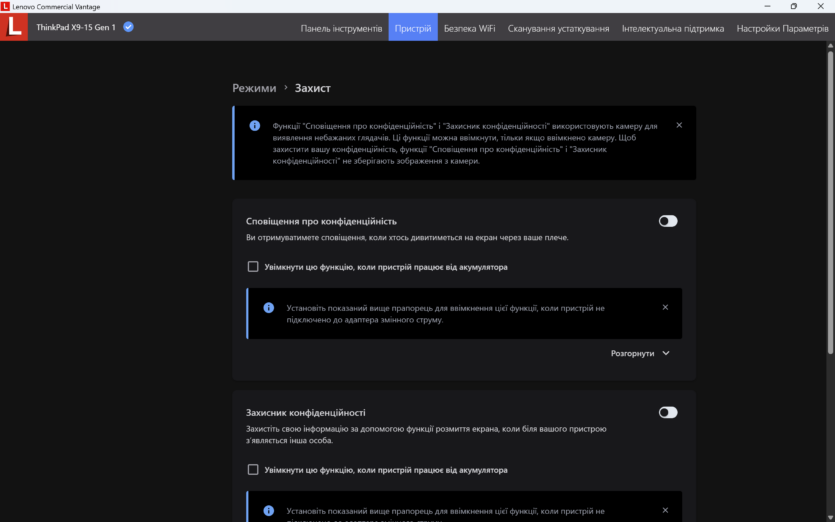The width and height of the screenshot is (835, 522).
Task: Click info icon under Захисник конфіденційності
Action: point(268,511)
